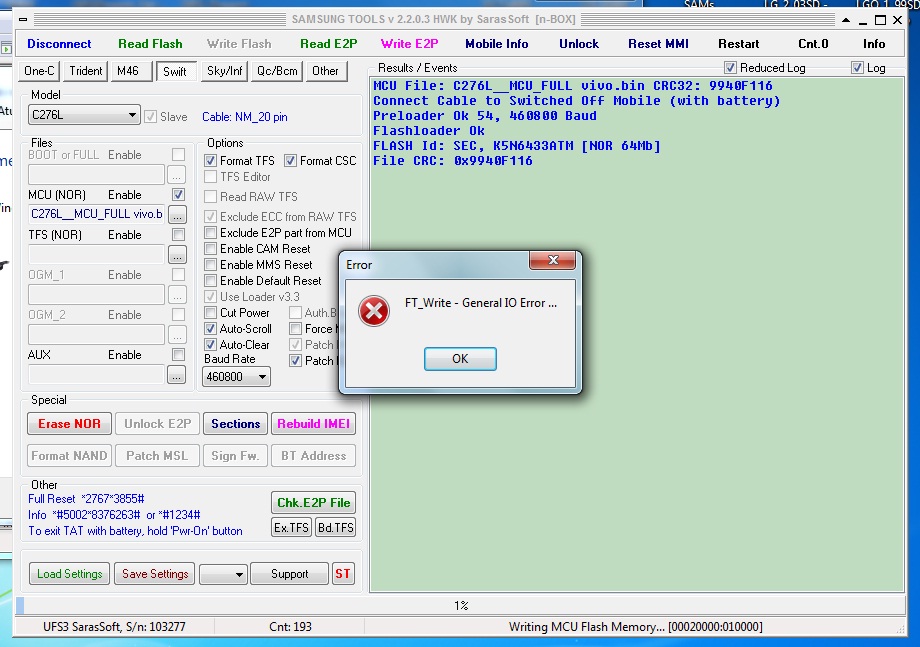Open the Model dropdown showing C276L
The width and height of the screenshot is (920, 647).
[83, 115]
